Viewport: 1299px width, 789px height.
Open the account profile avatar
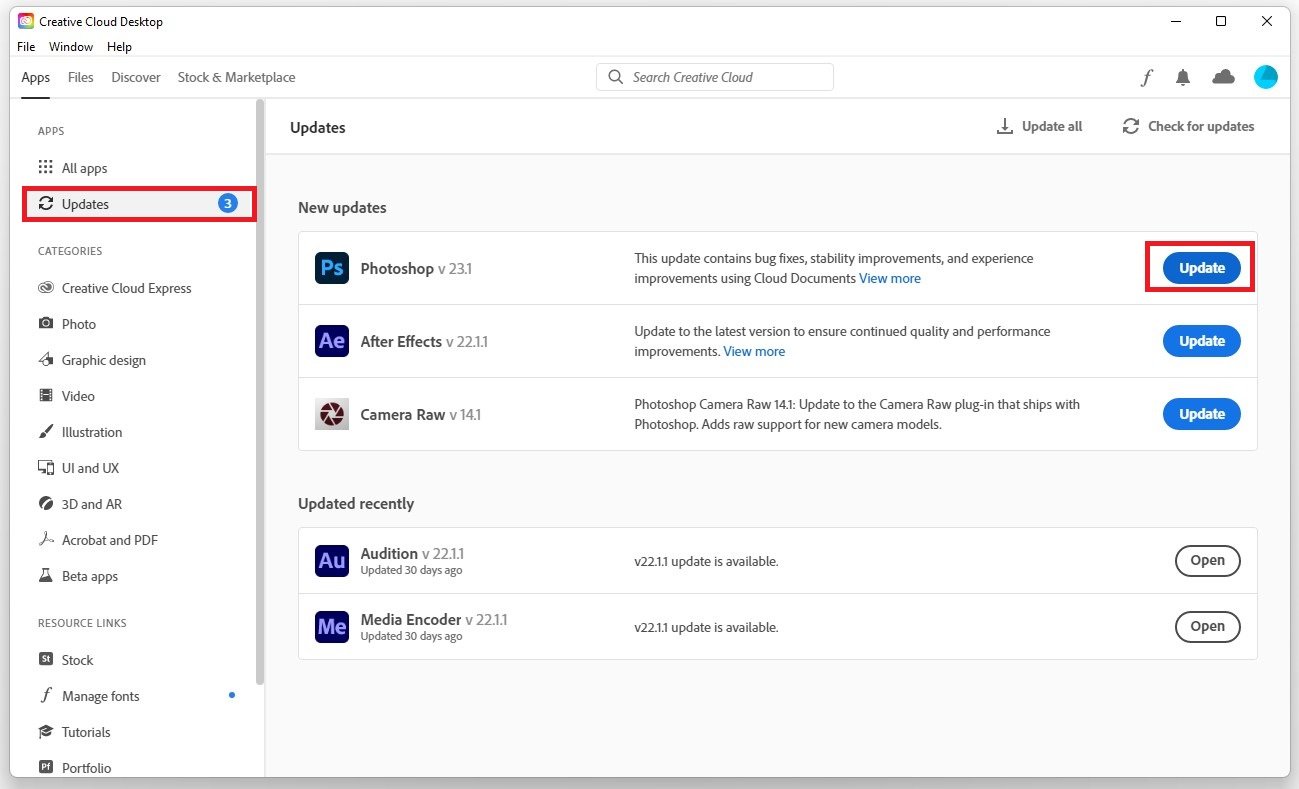pos(1265,77)
